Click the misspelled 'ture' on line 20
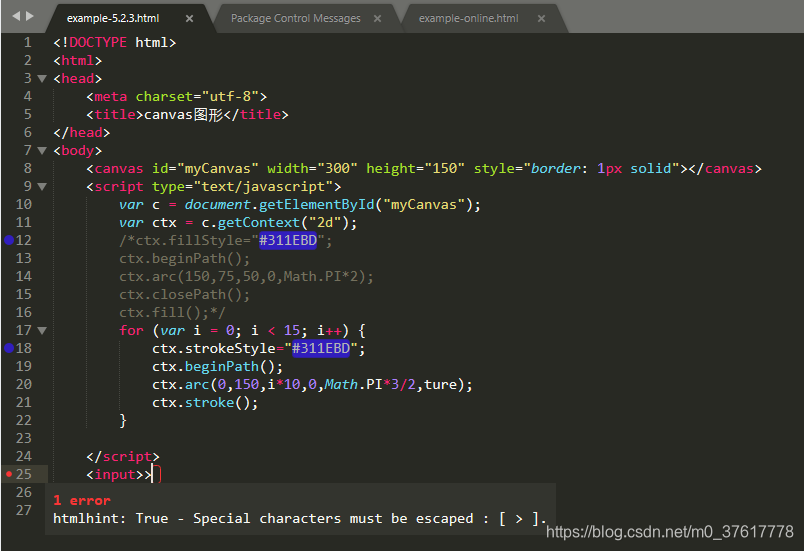Image resolution: width=804 pixels, height=551 pixels. point(440,384)
